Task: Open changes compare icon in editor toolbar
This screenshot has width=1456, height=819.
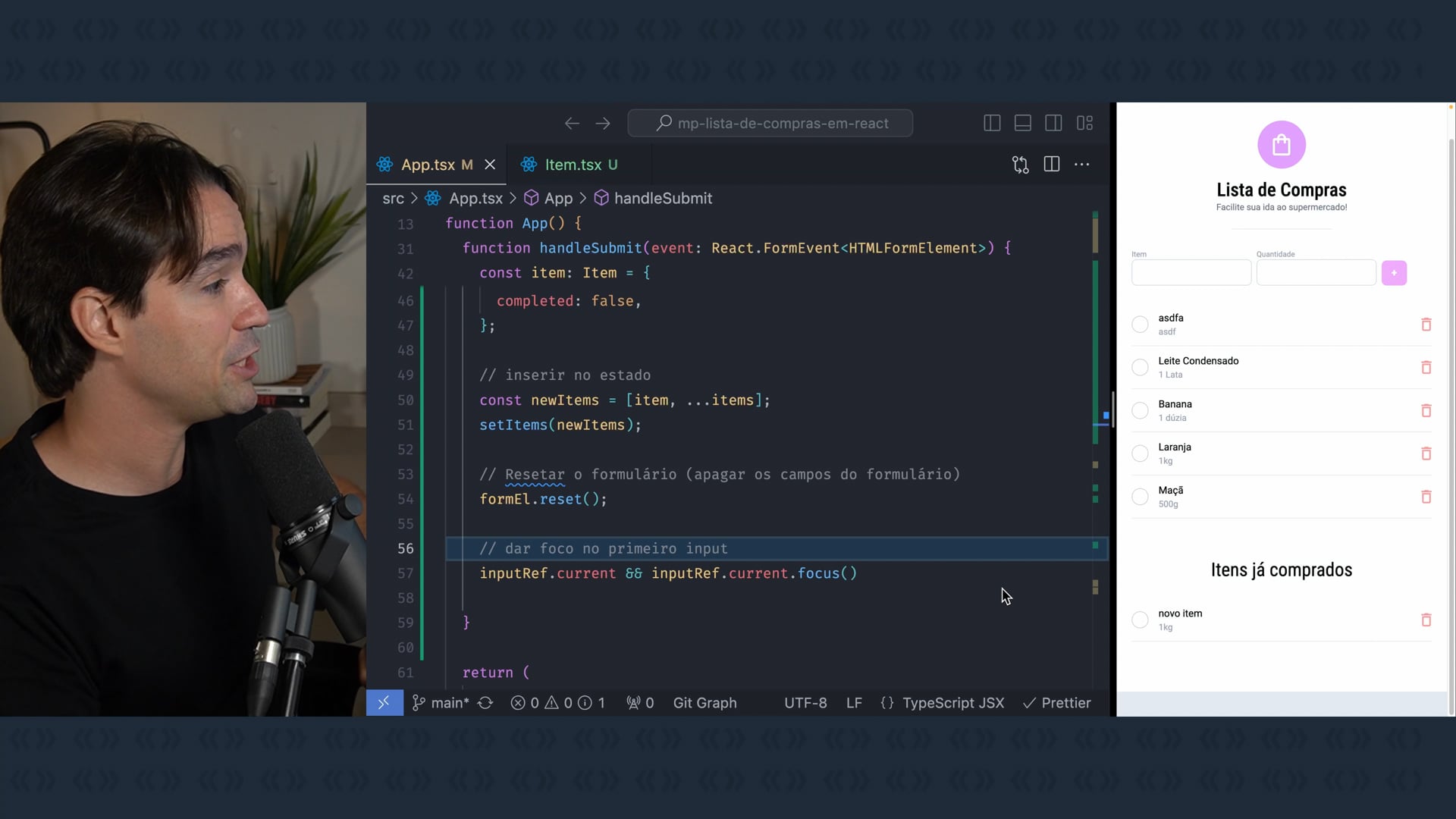Action: coord(1020,165)
